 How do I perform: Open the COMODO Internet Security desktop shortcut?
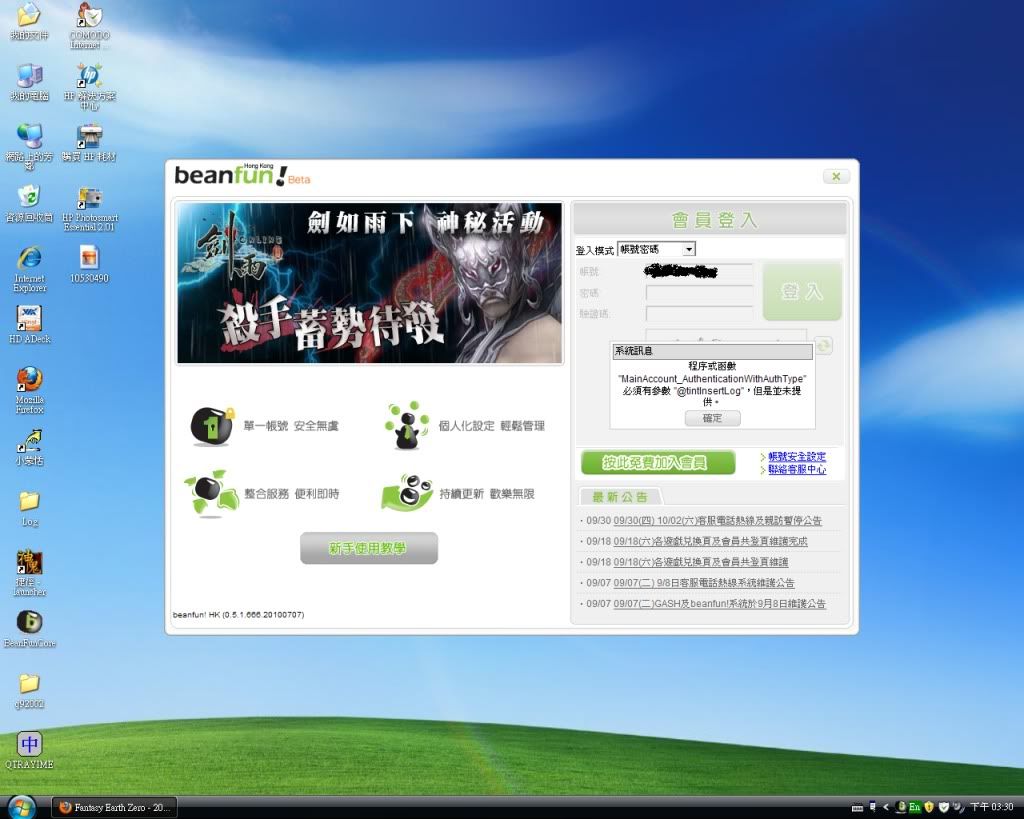89,25
